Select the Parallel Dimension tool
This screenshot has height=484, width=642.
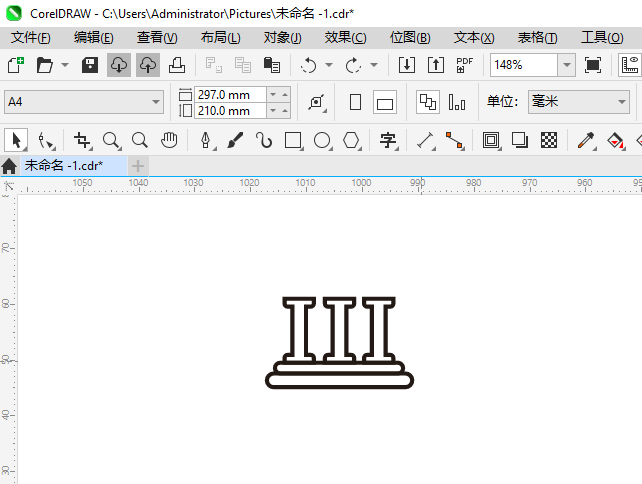(425, 140)
